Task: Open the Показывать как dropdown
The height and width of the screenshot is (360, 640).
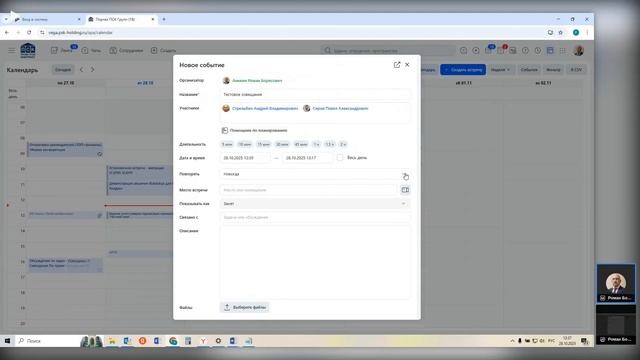Action: [x=315, y=203]
